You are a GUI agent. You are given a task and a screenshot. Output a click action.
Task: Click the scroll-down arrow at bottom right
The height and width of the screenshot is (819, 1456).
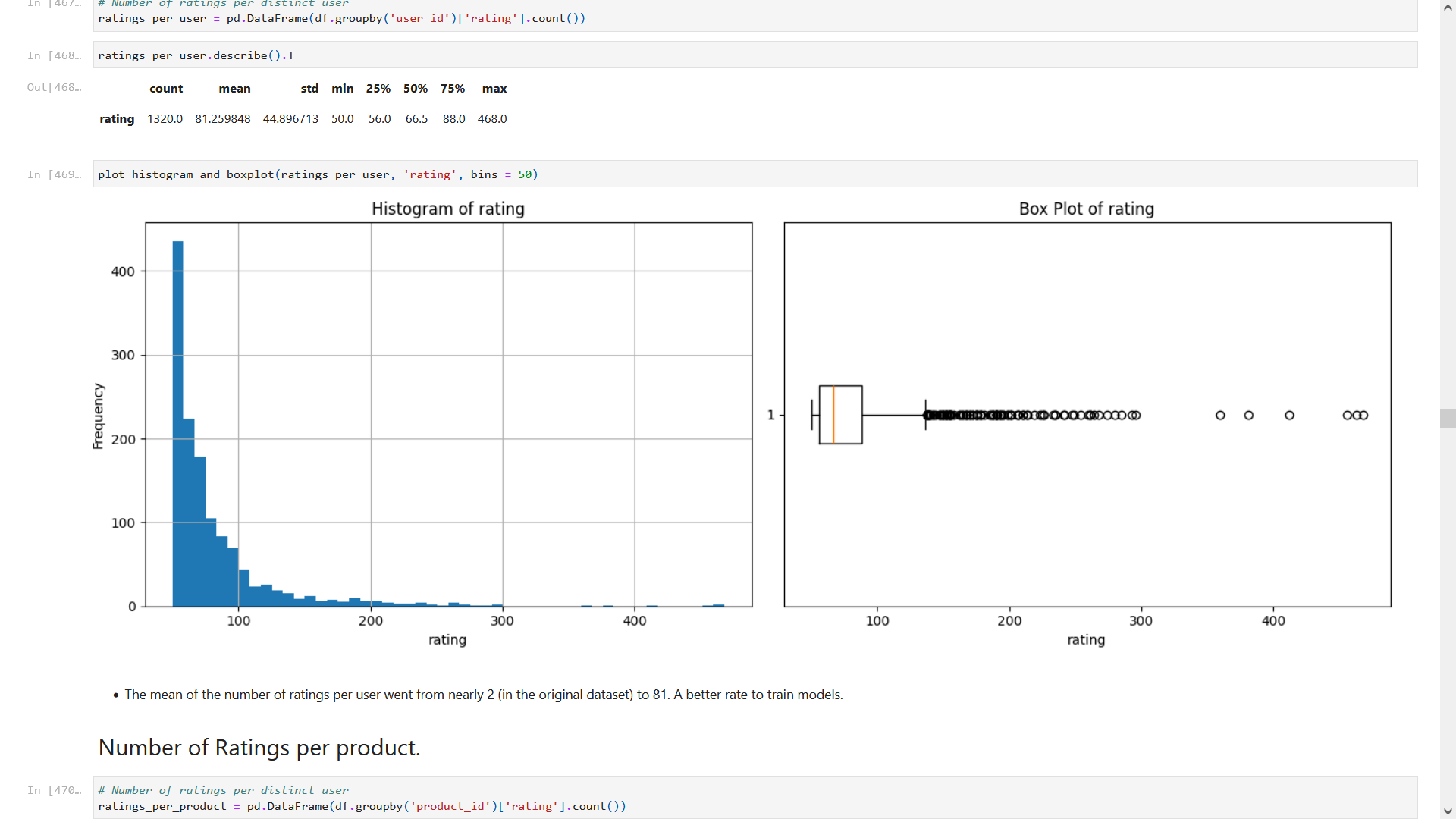[x=1448, y=811]
